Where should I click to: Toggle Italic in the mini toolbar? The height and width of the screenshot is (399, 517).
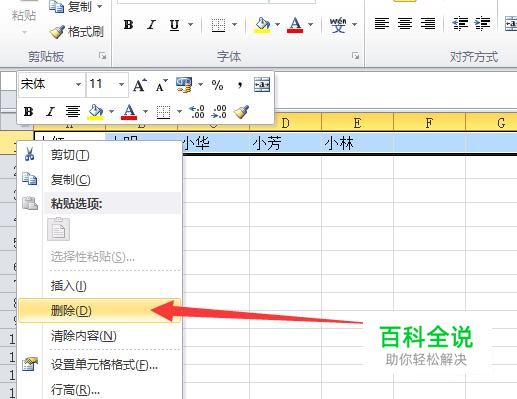click(50, 112)
